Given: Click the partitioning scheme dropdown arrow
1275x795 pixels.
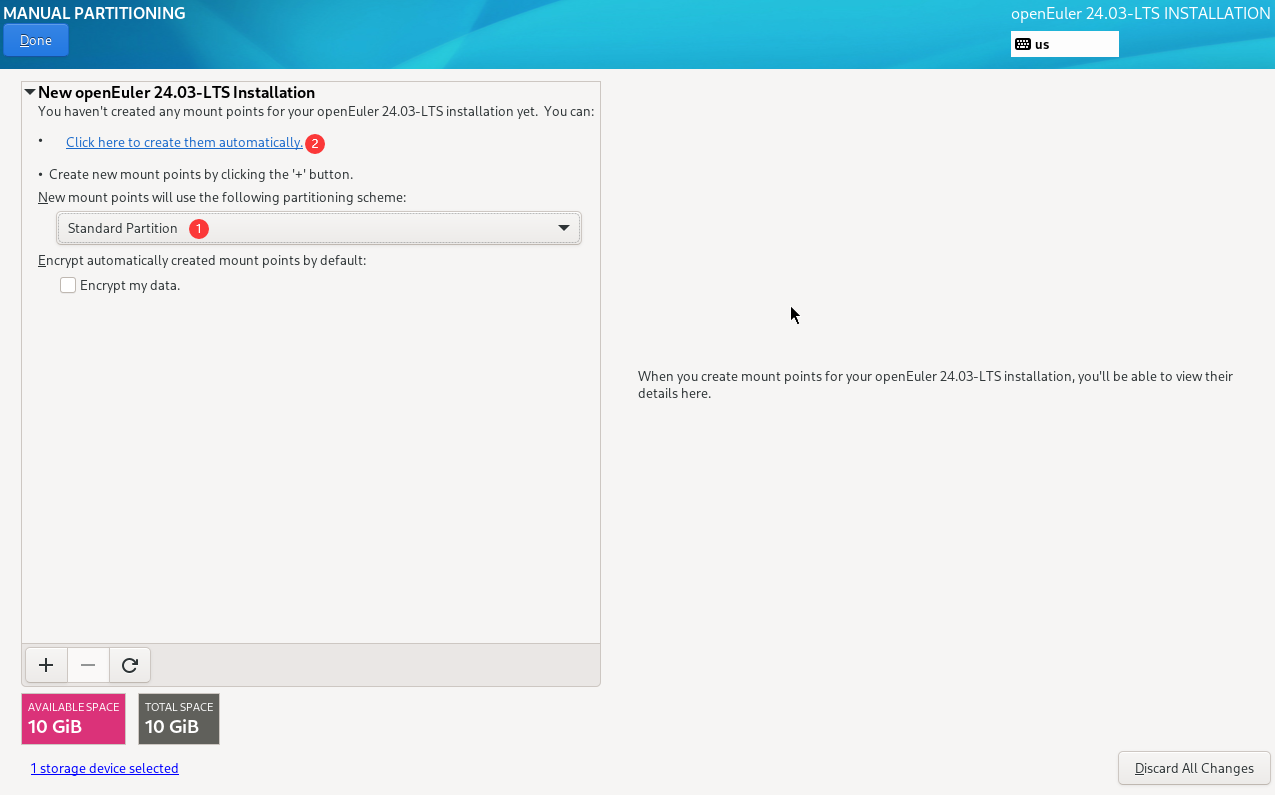Looking at the screenshot, I should (x=564, y=228).
